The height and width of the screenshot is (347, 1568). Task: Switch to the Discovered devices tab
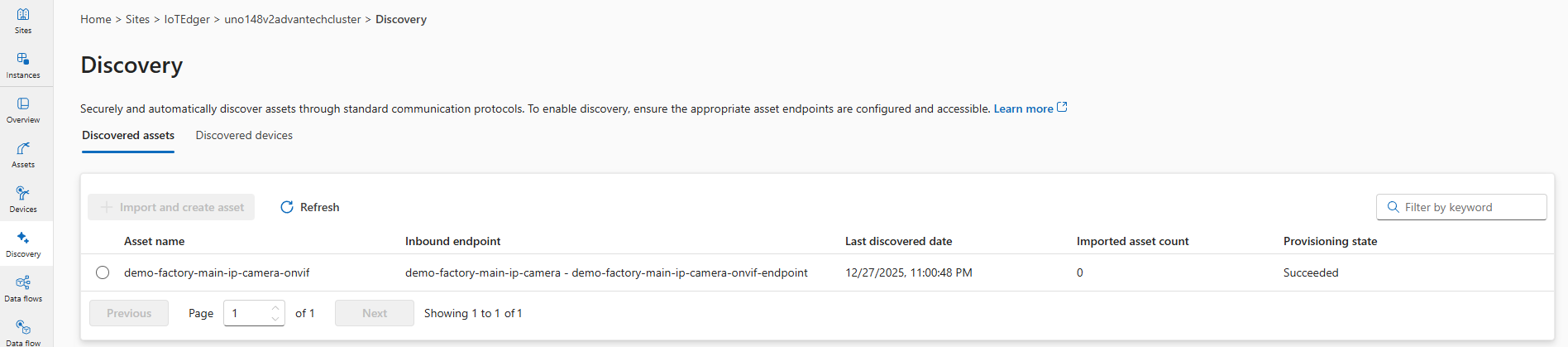[x=244, y=135]
